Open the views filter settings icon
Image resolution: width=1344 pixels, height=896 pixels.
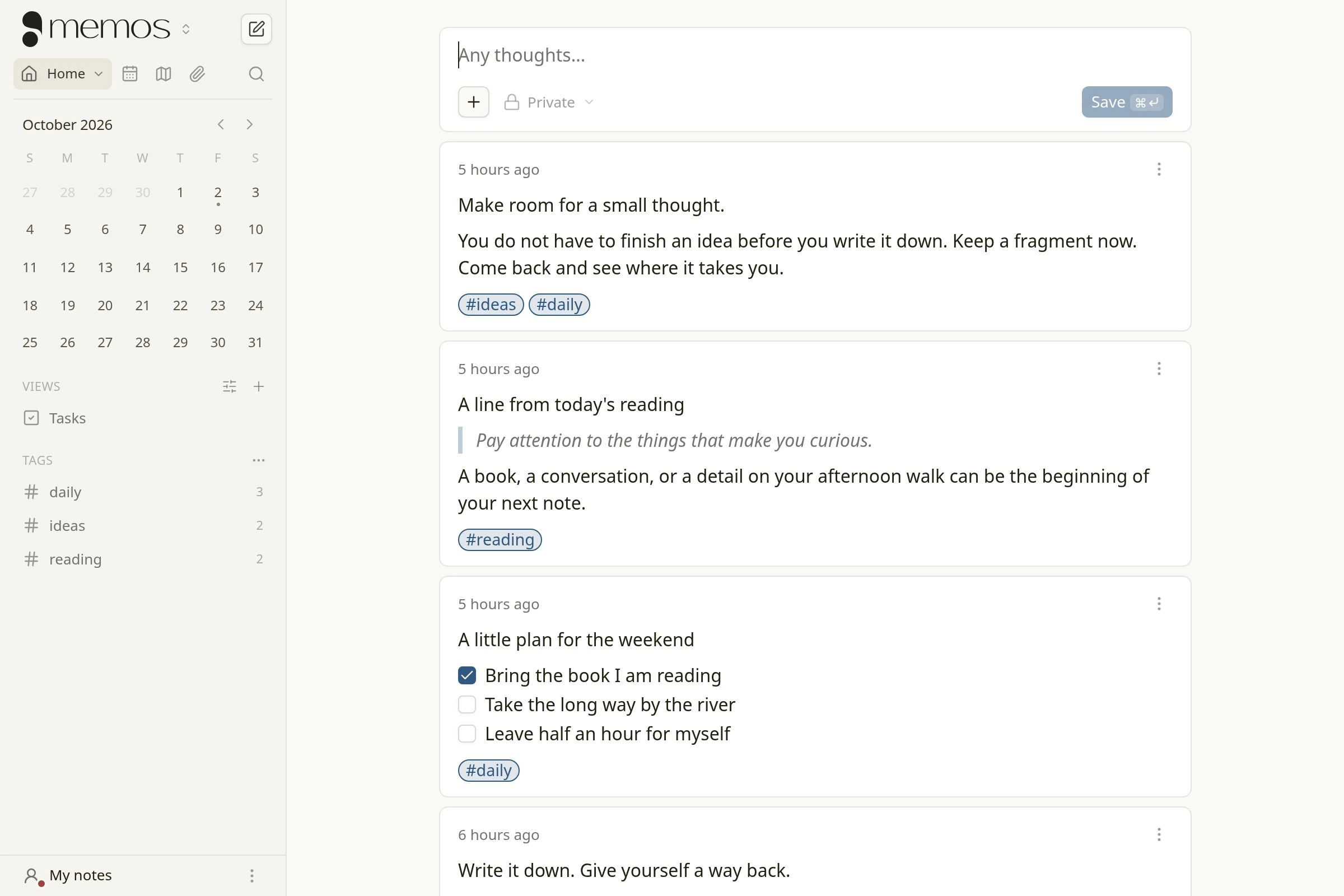pyautogui.click(x=229, y=386)
